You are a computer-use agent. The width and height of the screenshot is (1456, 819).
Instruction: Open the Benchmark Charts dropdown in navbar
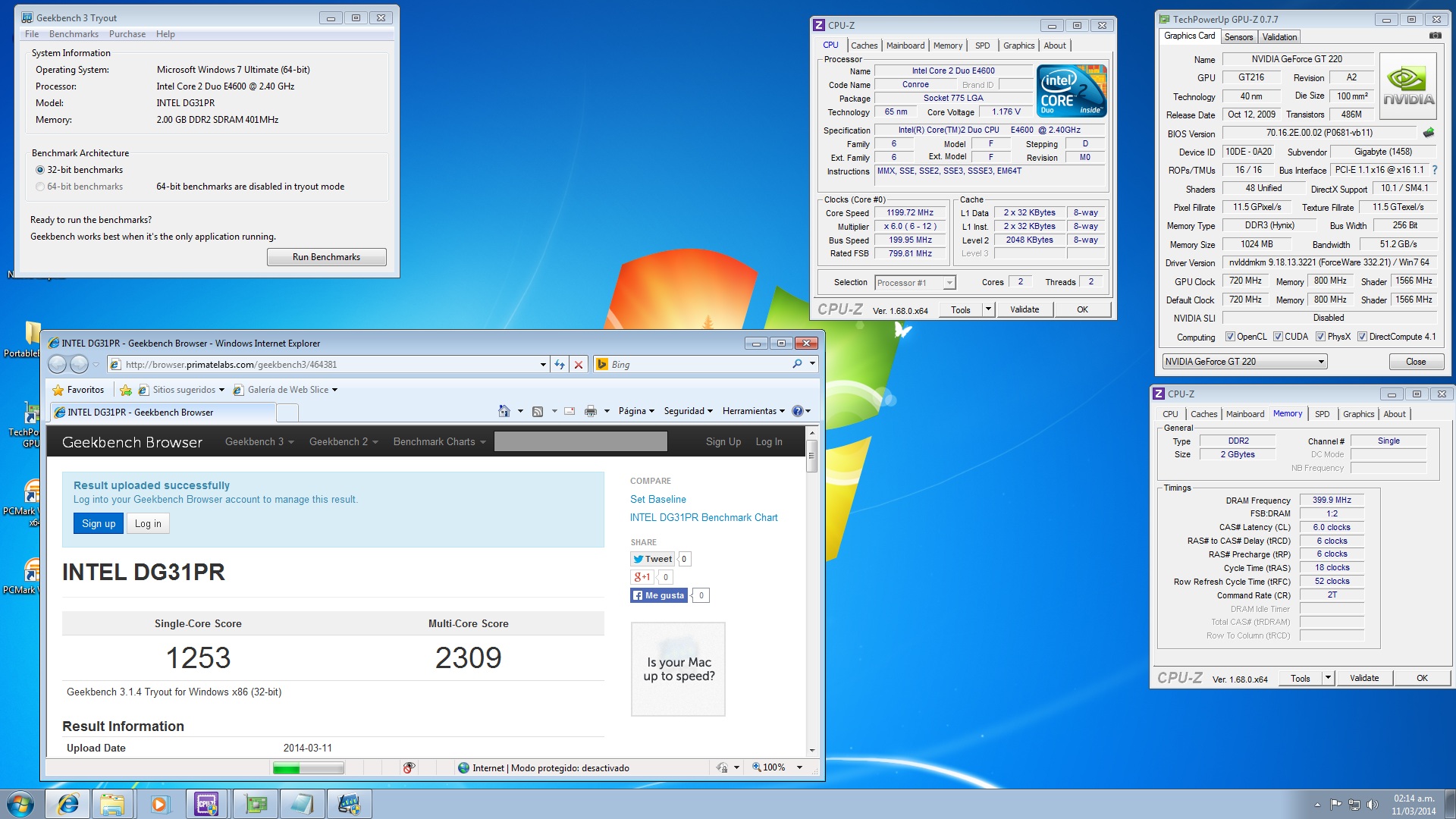tap(439, 442)
